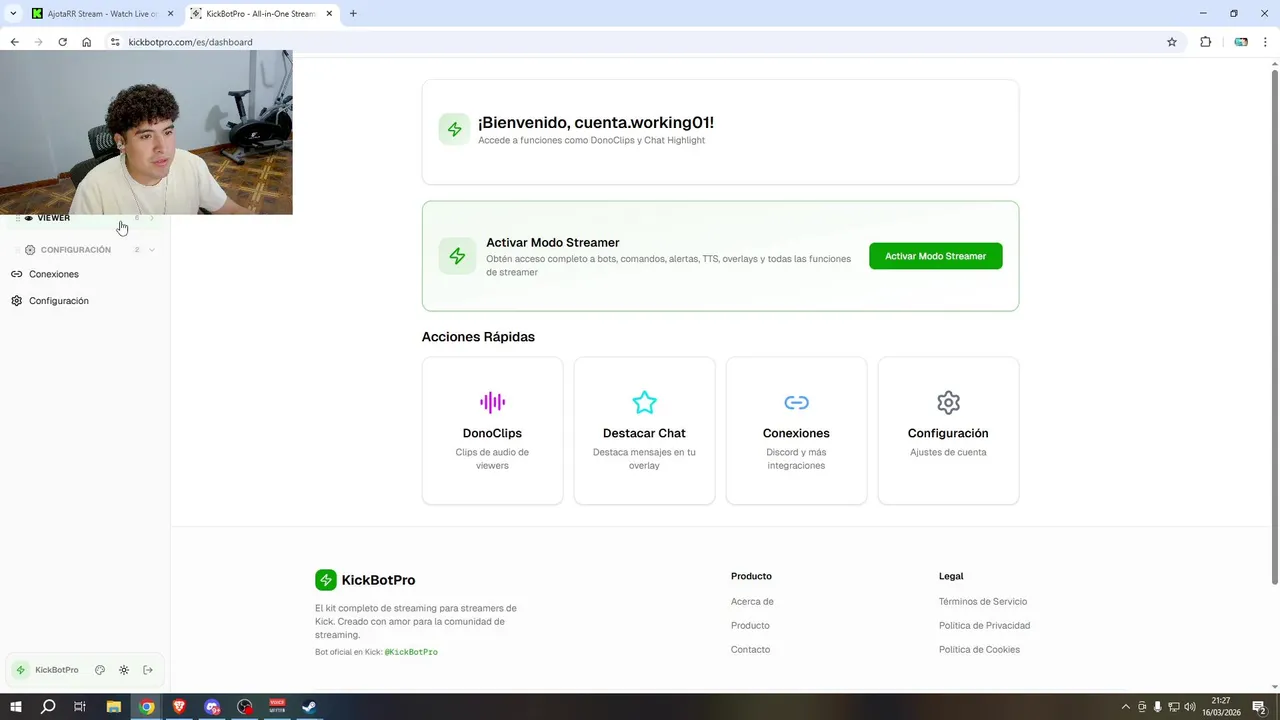Open the Contacto footer link
This screenshot has height=720, width=1280.
click(750, 650)
